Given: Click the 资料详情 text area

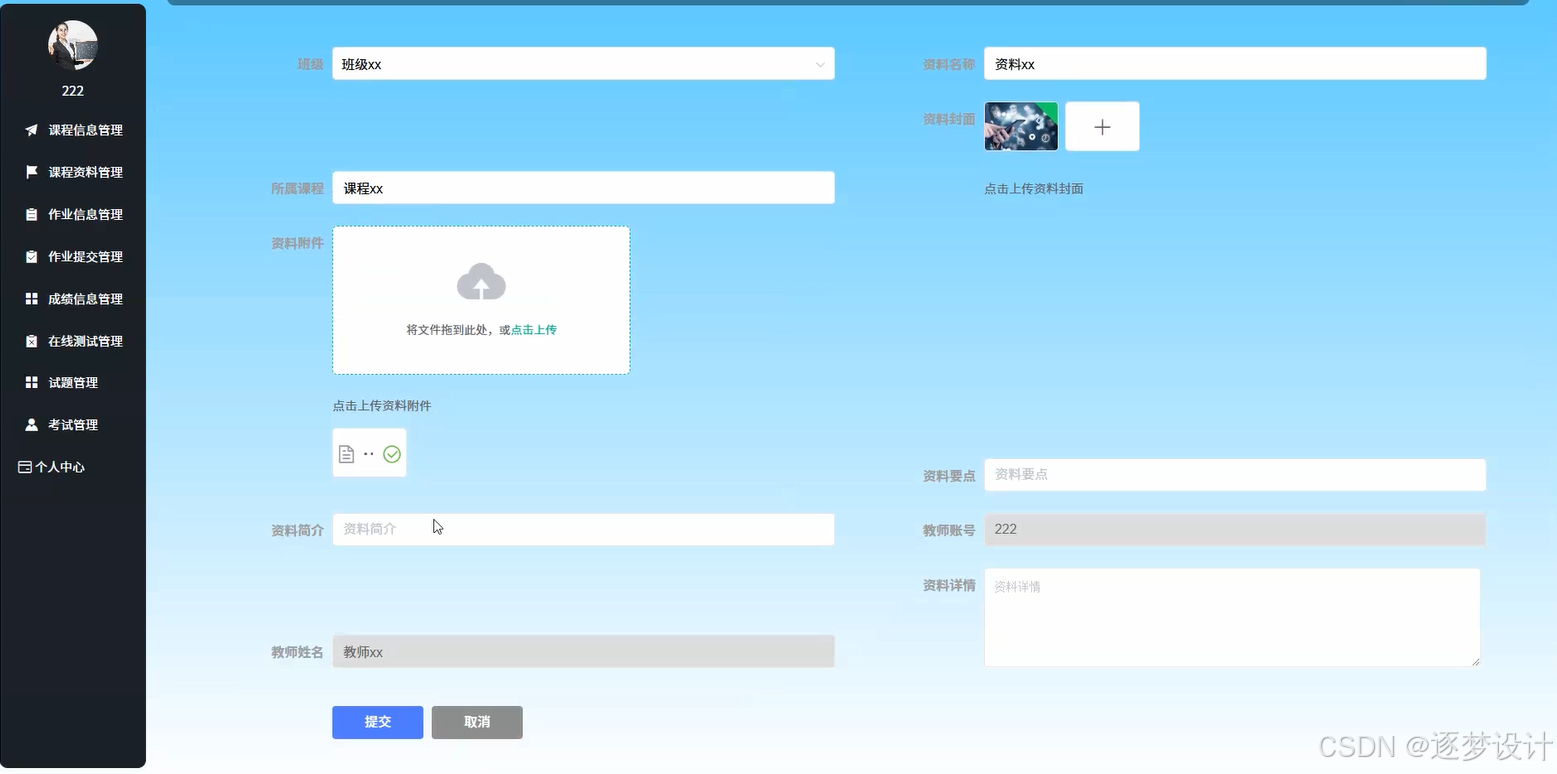Looking at the screenshot, I should click(x=1232, y=617).
